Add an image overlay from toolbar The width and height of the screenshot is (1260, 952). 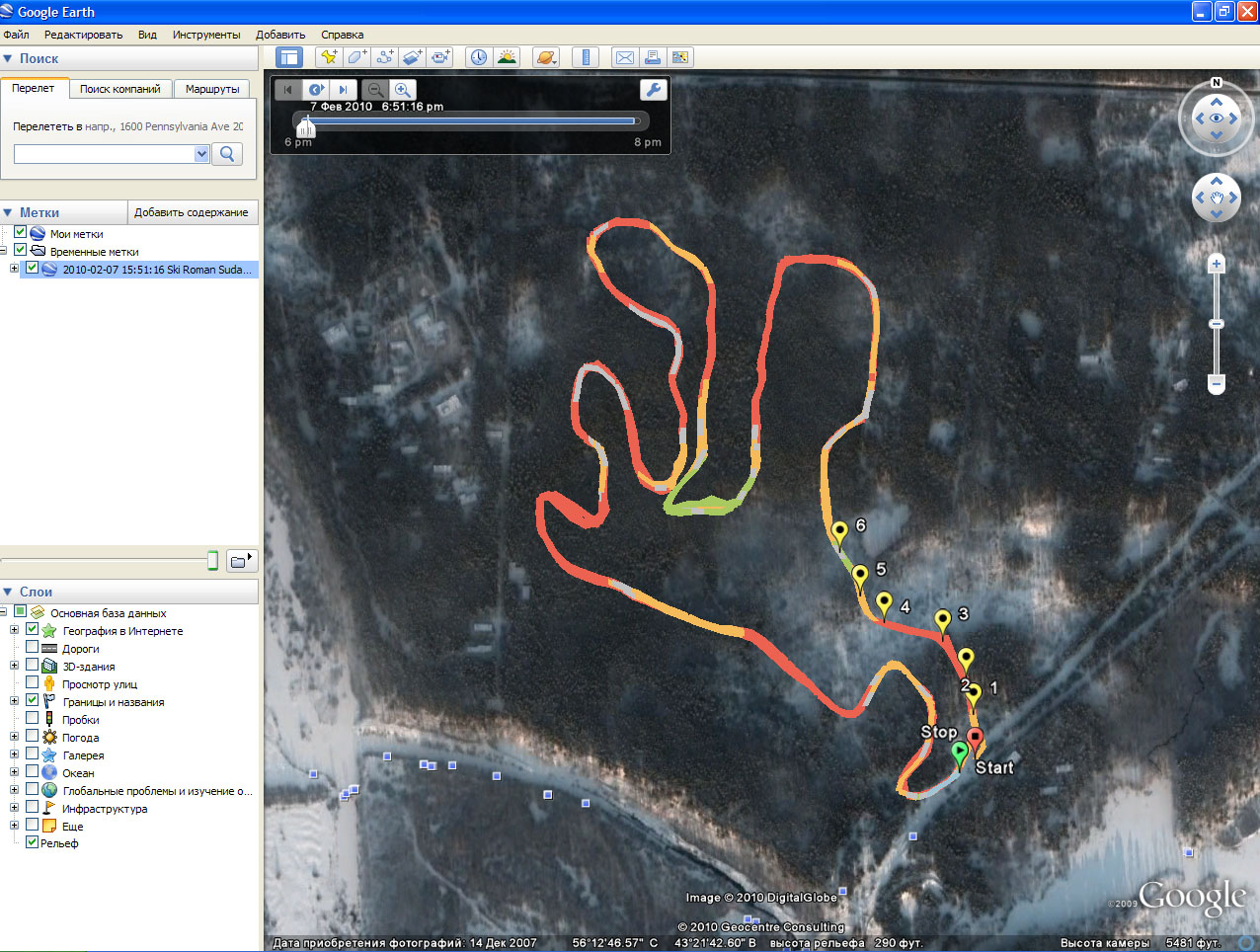412,57
